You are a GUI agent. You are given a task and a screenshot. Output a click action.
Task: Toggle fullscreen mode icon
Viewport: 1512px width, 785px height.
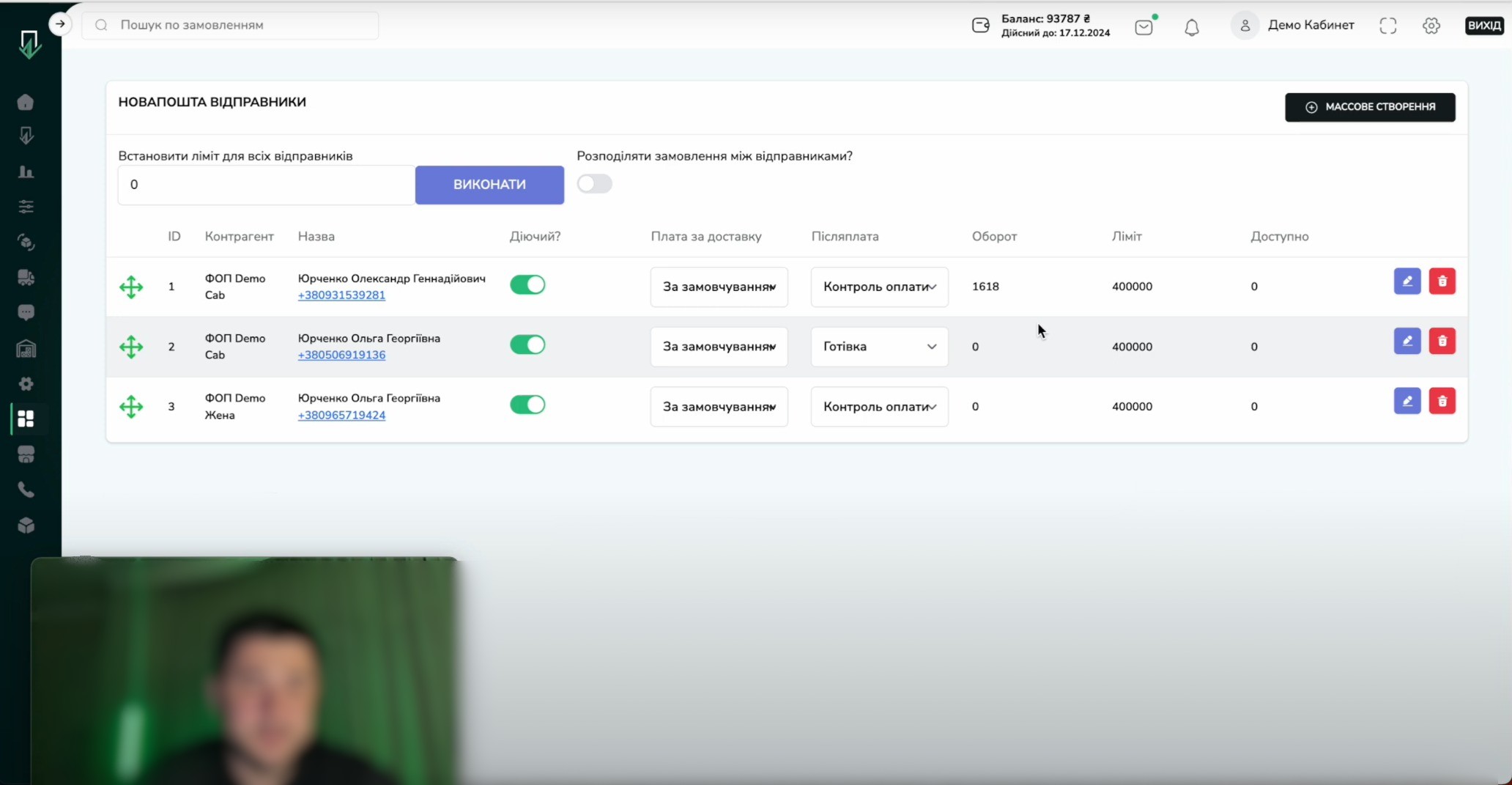point(1387,26)
